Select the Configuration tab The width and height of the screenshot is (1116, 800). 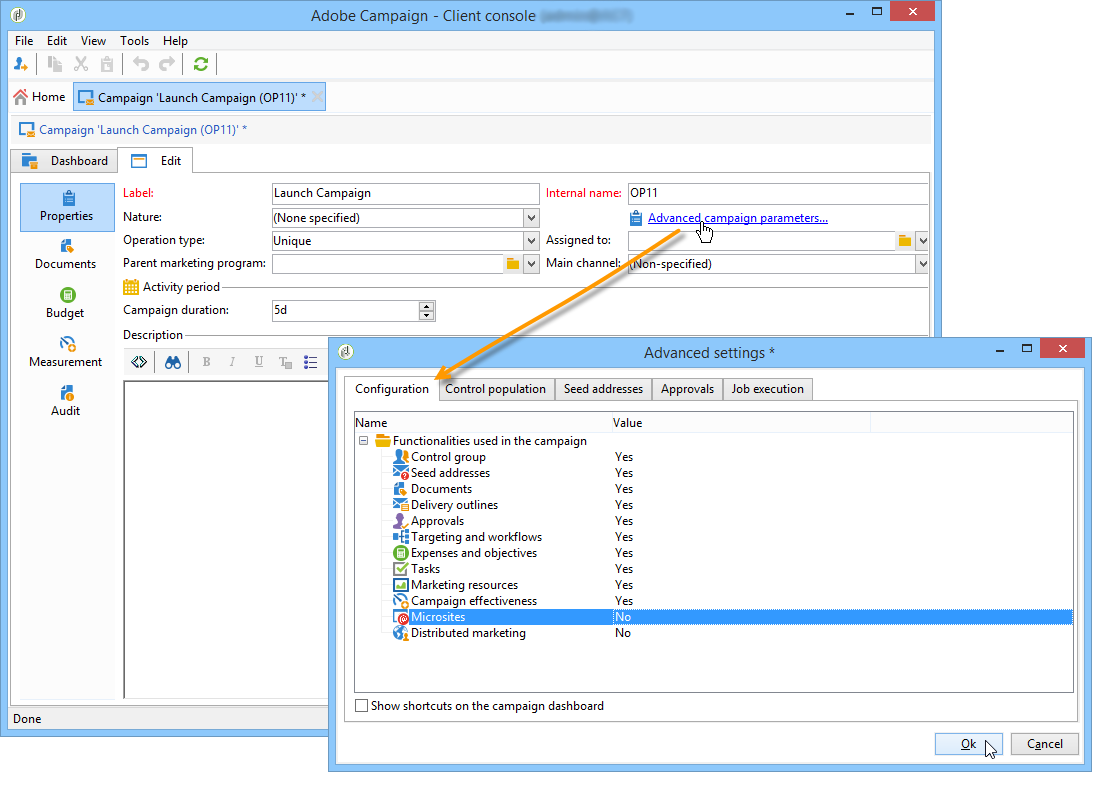point(392,389)
